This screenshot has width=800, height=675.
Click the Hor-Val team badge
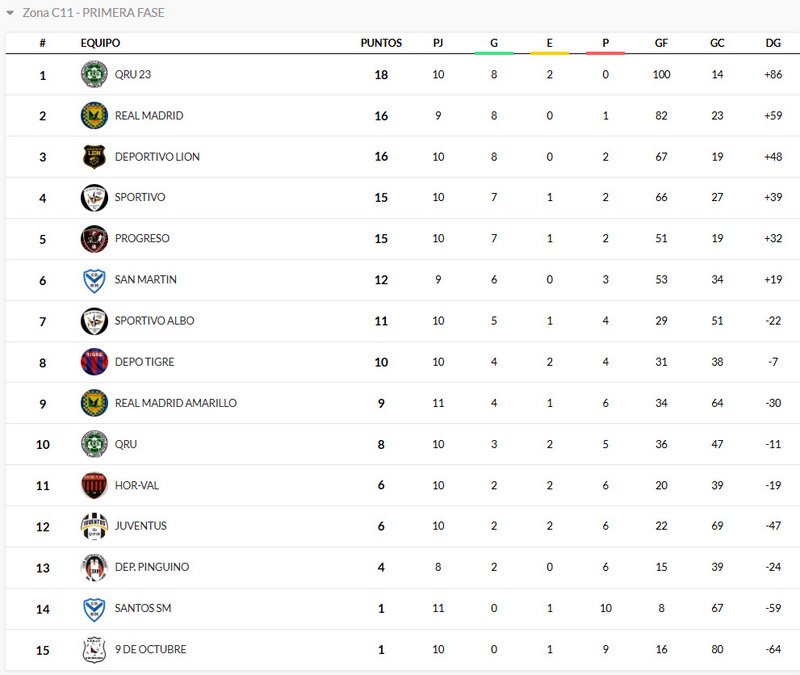click(94, 485)
